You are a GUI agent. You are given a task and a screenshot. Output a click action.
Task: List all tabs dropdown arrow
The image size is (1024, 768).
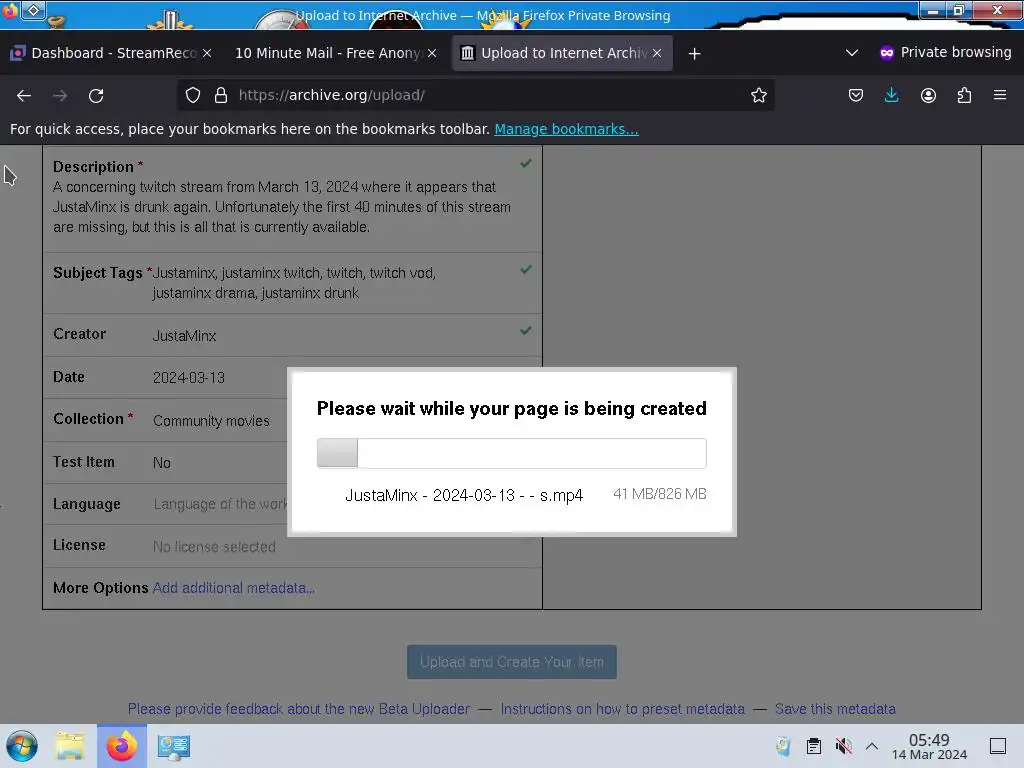click(x=852, y=53)
